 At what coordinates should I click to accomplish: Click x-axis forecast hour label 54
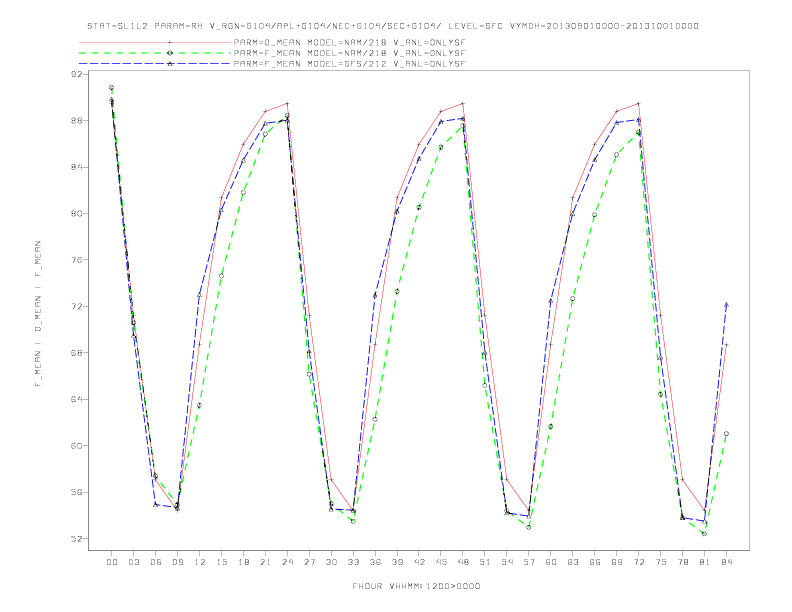[x=507, y=562]
